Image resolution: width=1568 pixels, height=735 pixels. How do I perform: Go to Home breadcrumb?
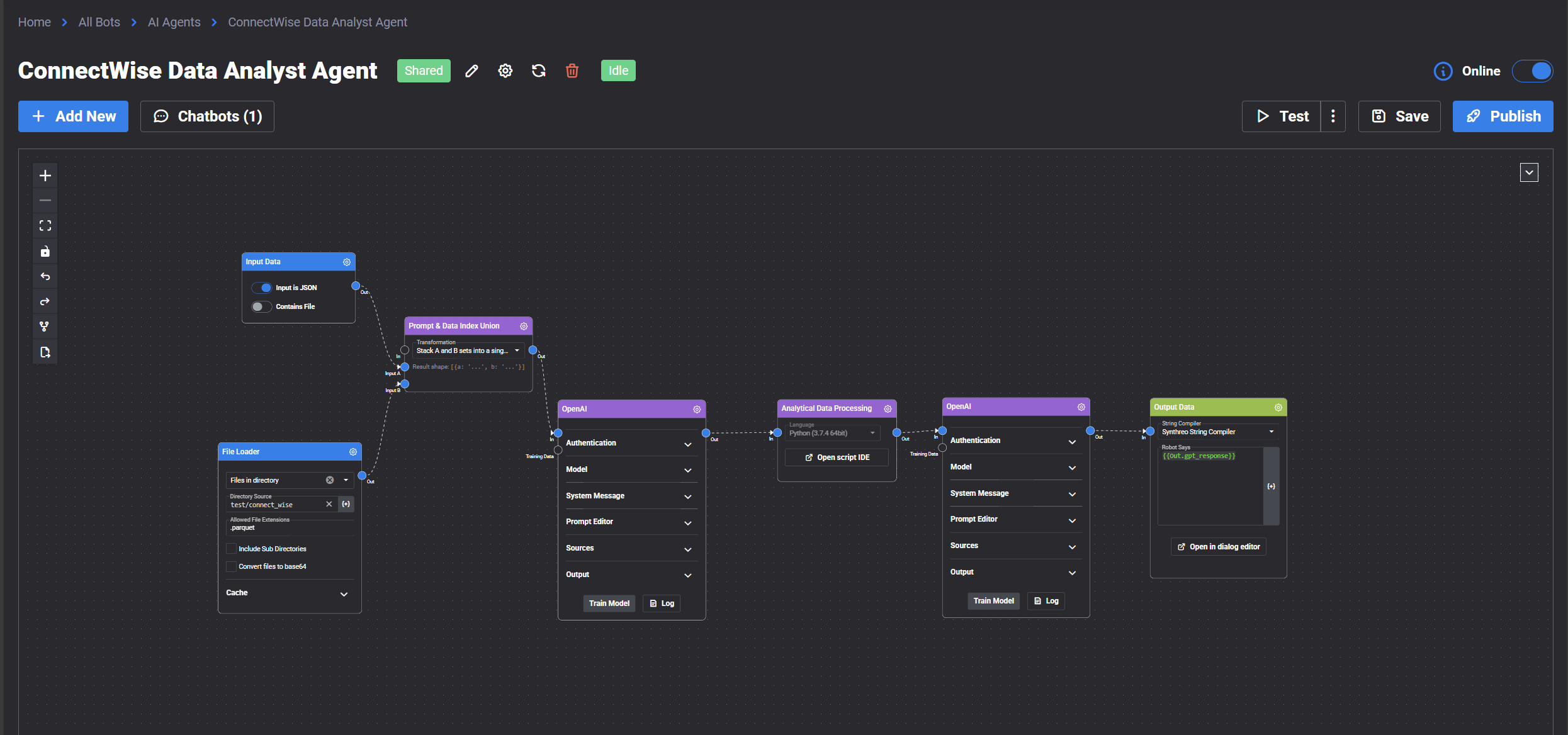coord(35,22)
